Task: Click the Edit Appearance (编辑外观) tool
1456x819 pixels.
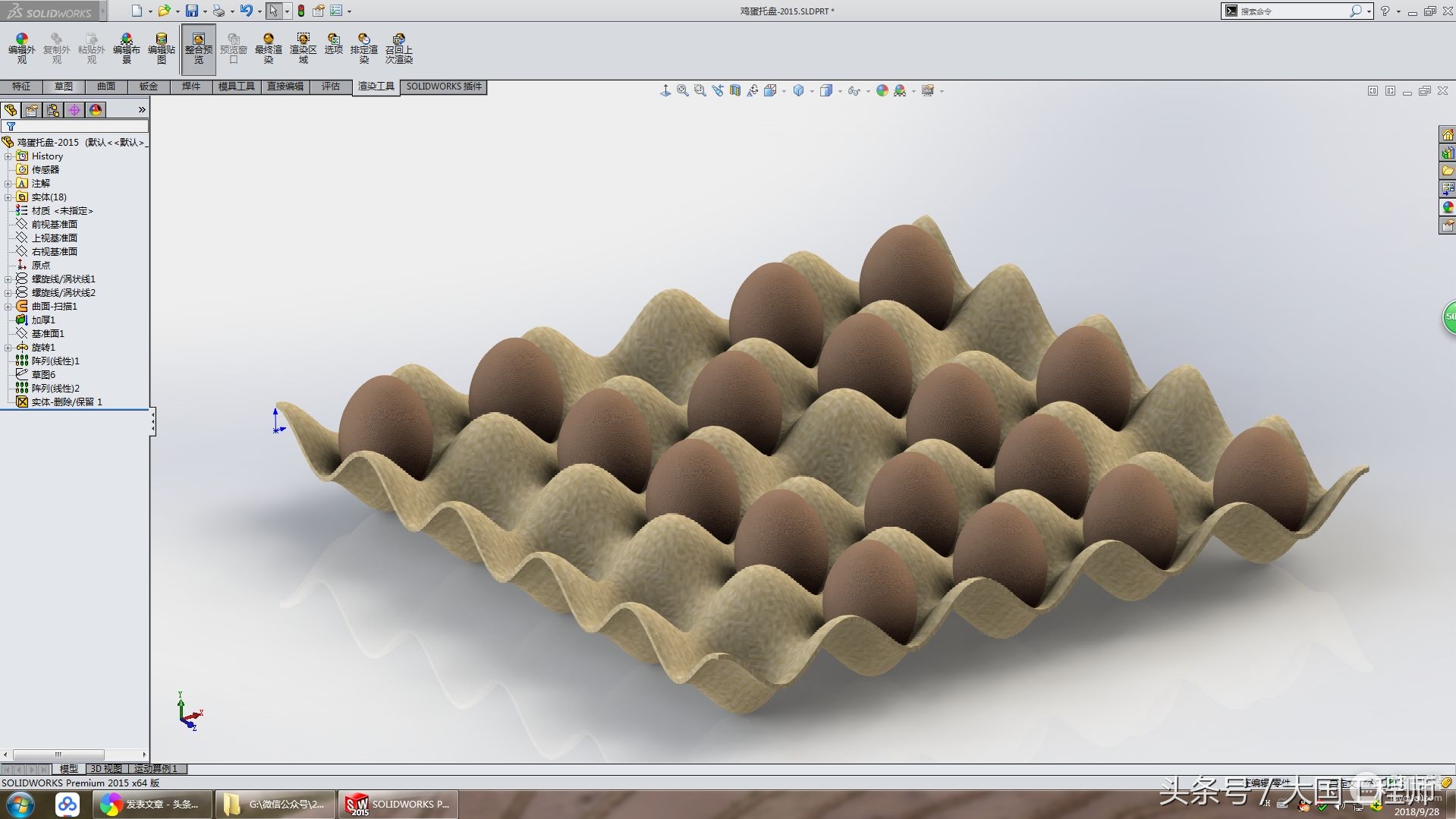Action: 21,49
